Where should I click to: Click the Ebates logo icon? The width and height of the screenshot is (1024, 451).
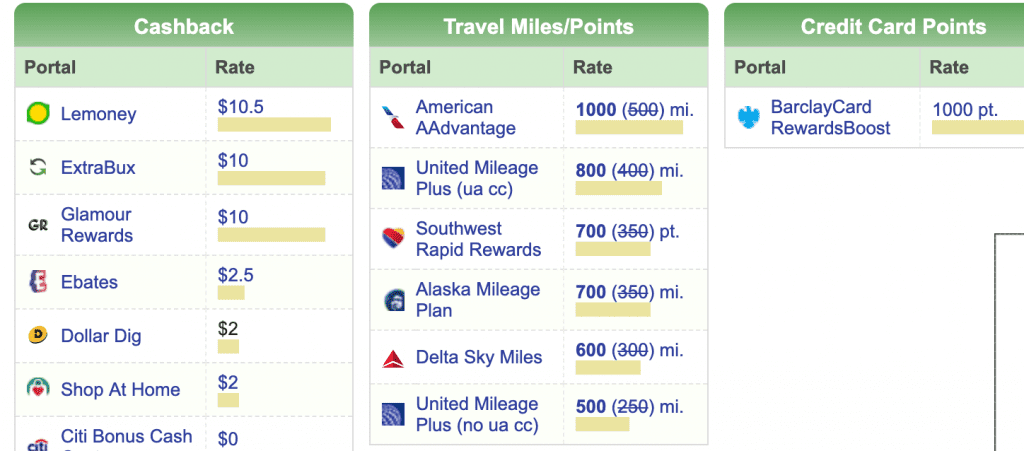[x=38, y=282]
